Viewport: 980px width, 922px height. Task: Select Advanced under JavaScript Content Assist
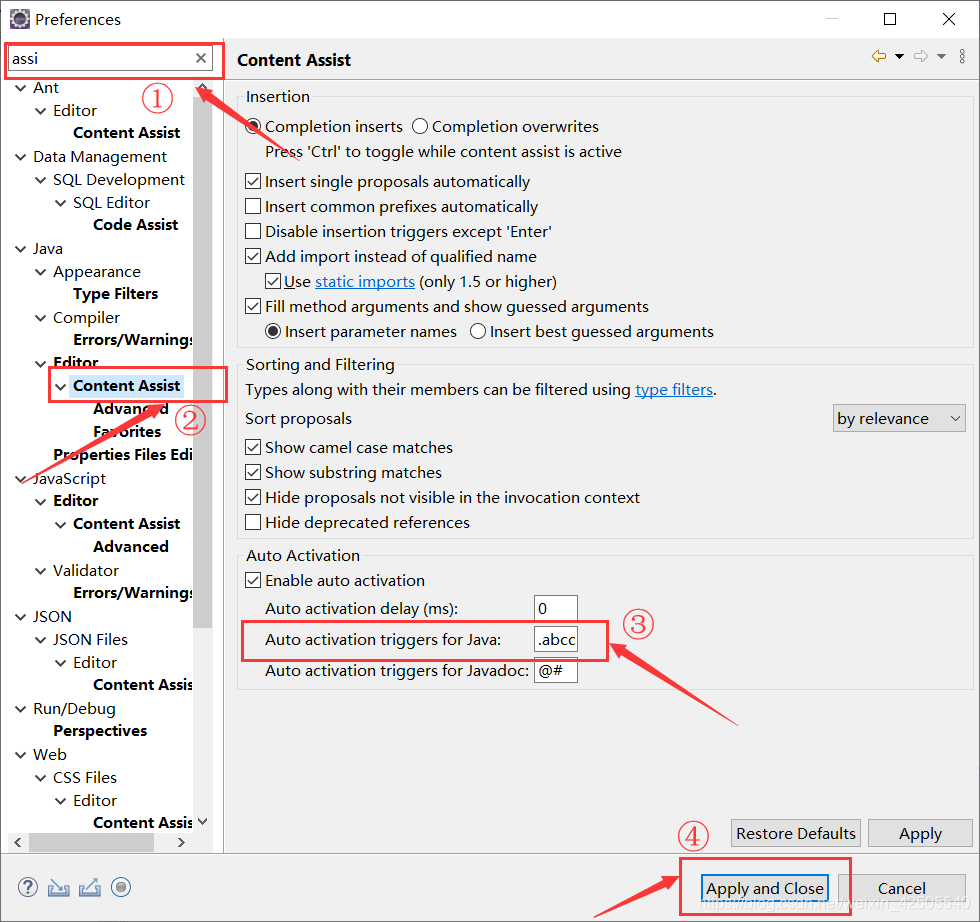point(131,547)
